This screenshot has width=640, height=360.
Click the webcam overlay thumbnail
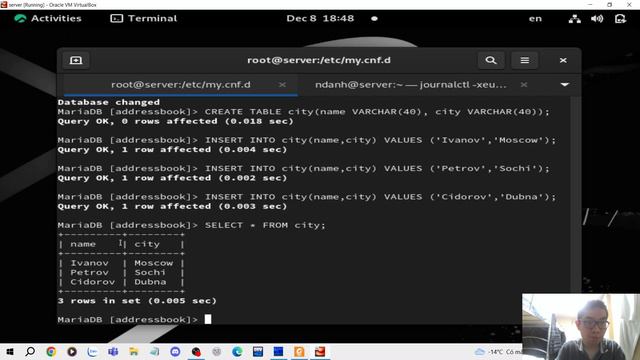pos(581,327)
